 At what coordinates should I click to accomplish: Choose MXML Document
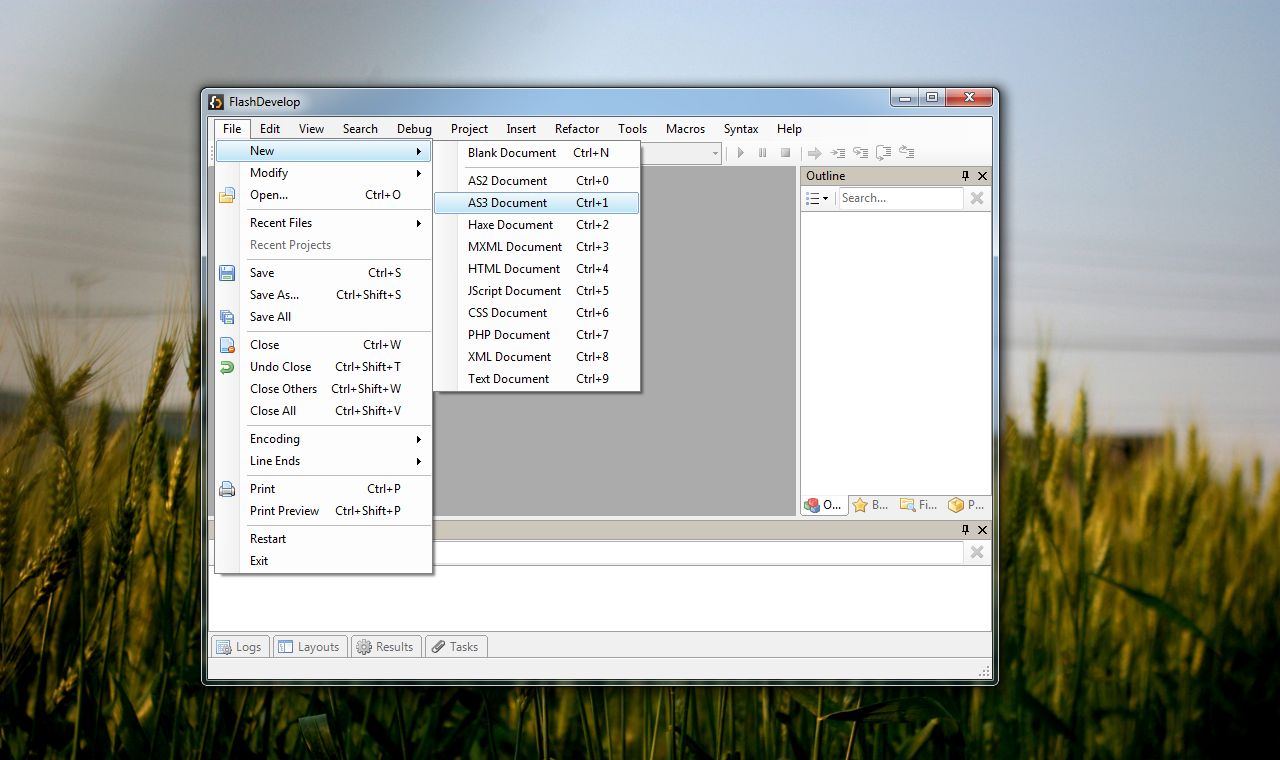coord(536,247)
